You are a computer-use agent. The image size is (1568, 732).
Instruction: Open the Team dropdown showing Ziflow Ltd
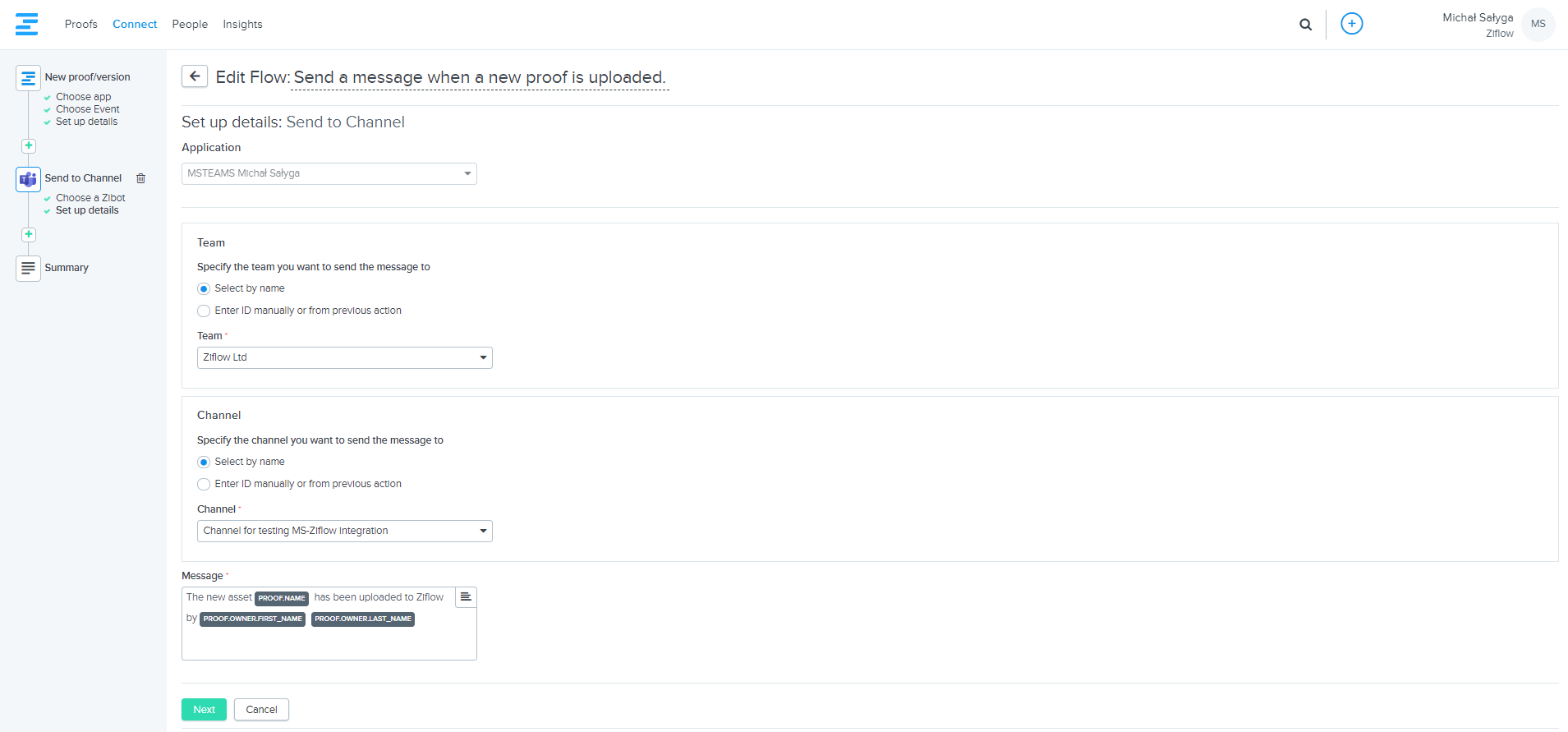pos(344,358)
